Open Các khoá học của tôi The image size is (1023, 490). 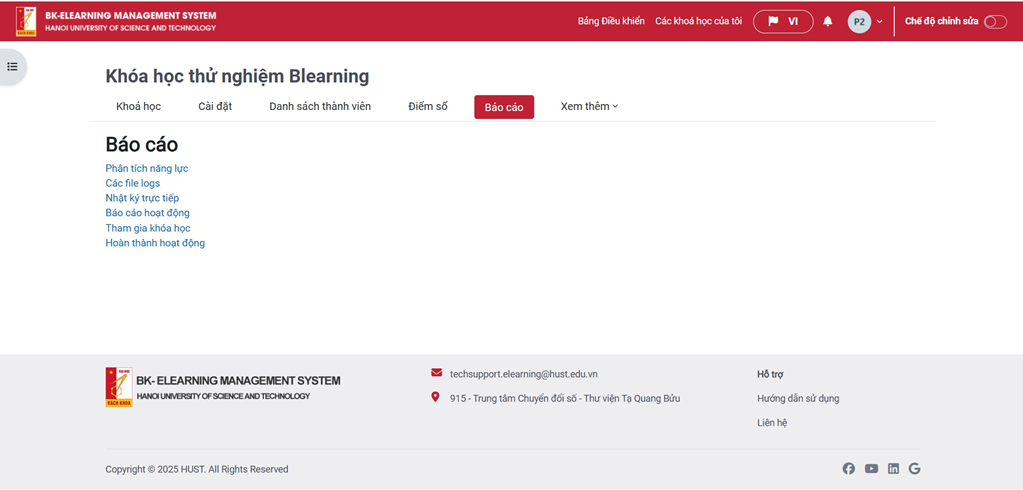tap(698, 21)
